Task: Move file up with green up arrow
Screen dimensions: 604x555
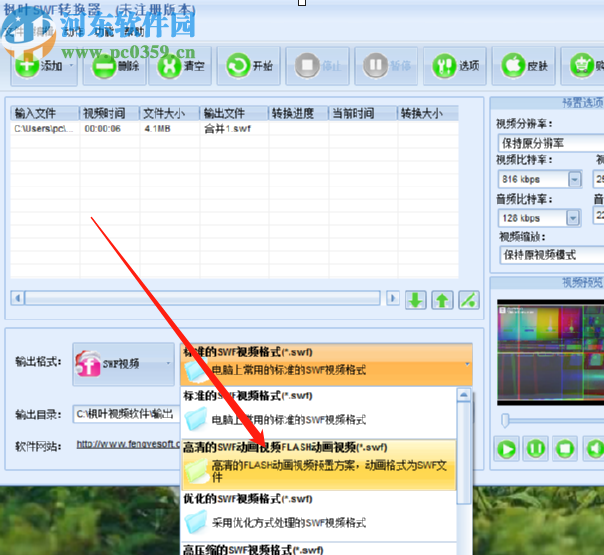Action: click(442, 300)
